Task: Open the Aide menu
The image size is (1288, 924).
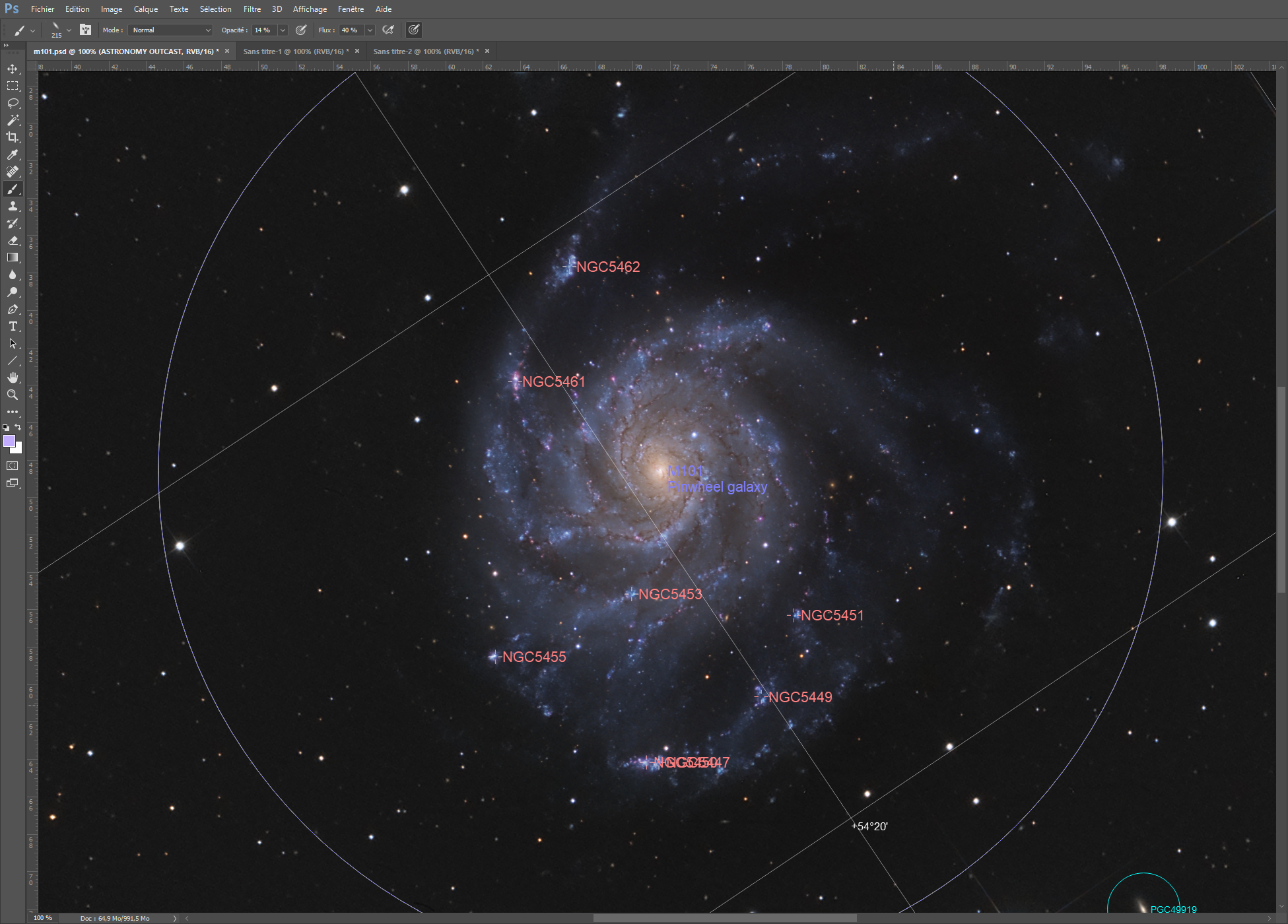Action: click(384, 9)
